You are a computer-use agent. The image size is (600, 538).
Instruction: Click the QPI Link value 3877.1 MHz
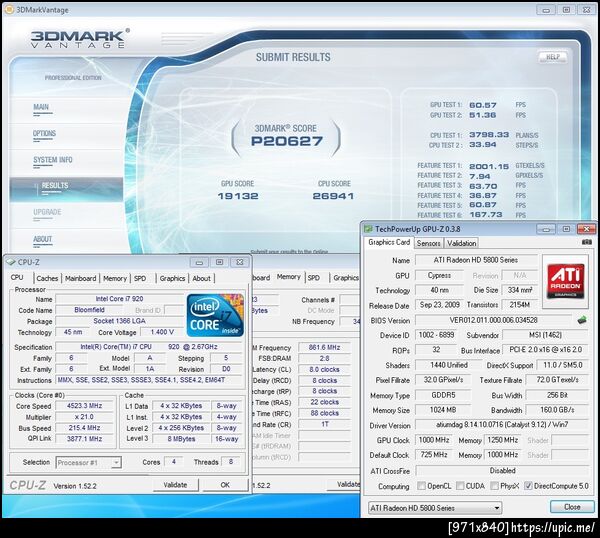pyautogui.click(x=85, y=439)
